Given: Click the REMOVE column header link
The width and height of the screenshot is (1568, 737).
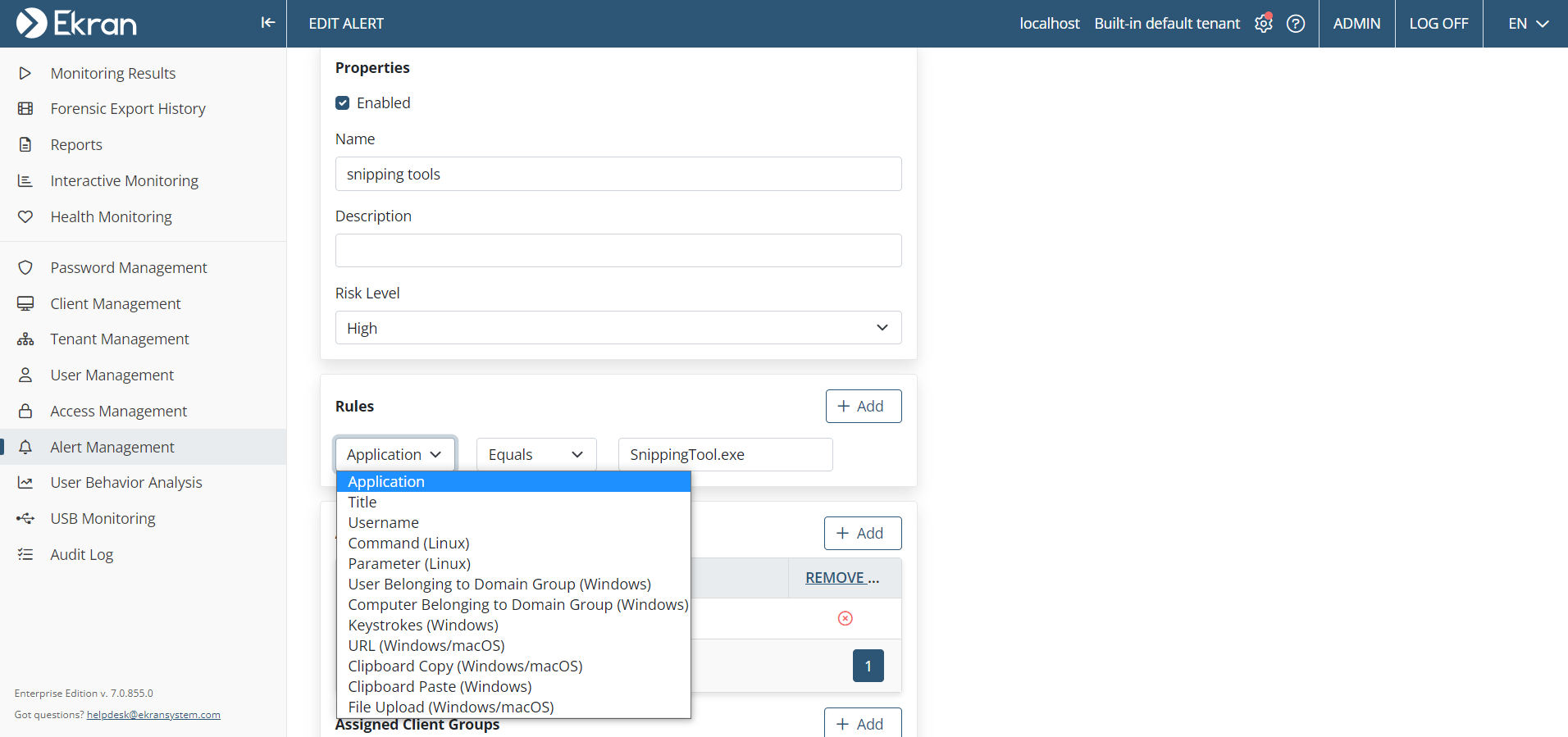Looking at the screenshot, I should [x=842, y=578].
